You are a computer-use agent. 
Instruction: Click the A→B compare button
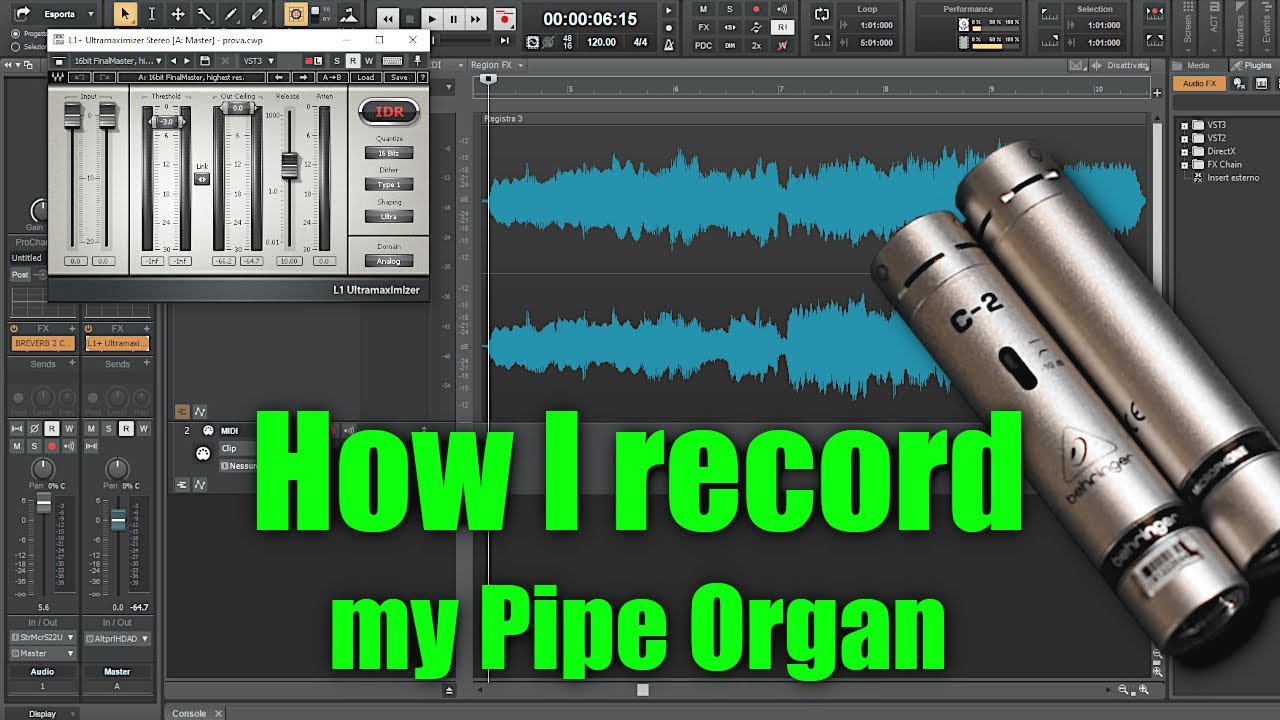332,77
